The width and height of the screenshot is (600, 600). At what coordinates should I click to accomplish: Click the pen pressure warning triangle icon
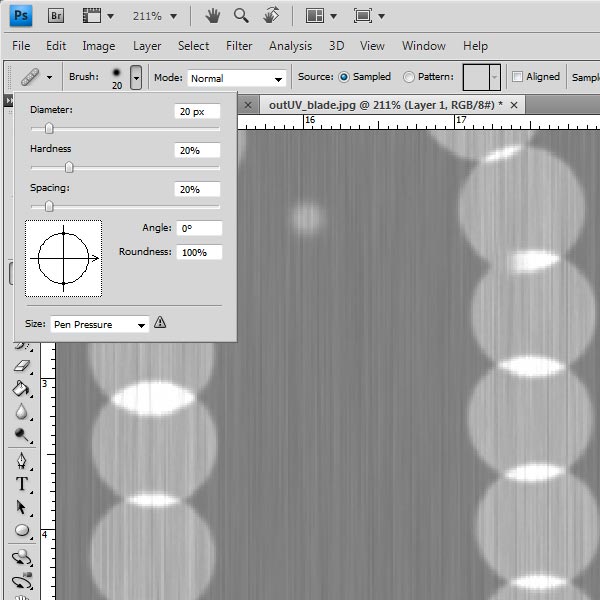pos(160,322)
